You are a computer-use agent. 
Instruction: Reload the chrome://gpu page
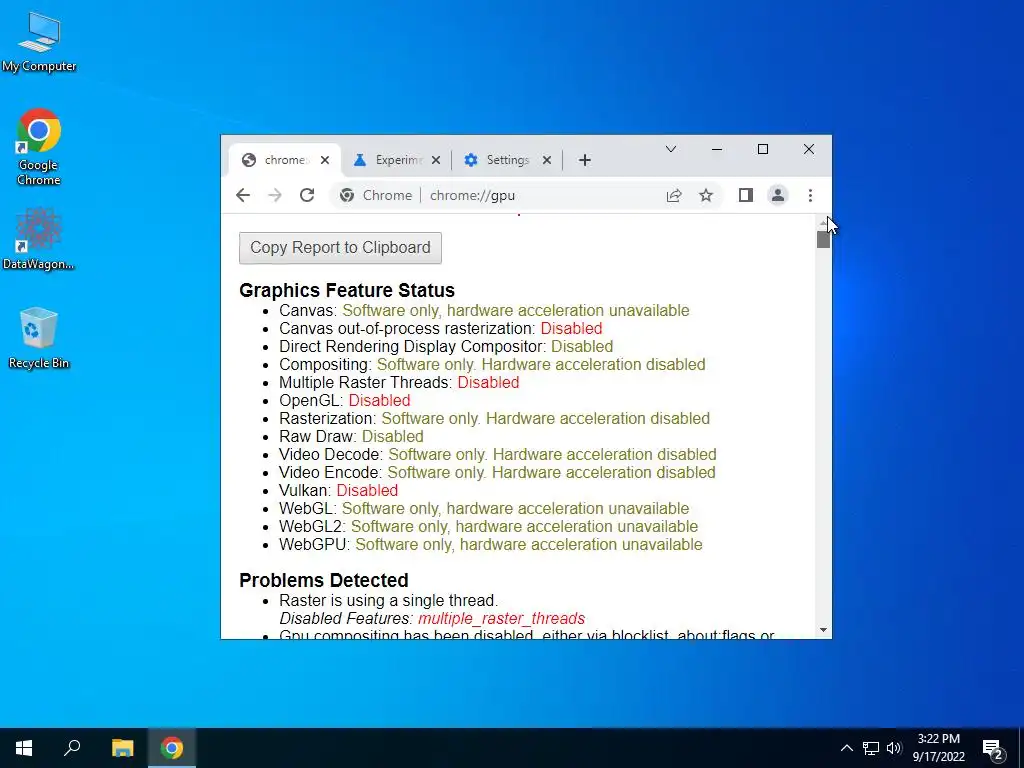coord(307,195)
